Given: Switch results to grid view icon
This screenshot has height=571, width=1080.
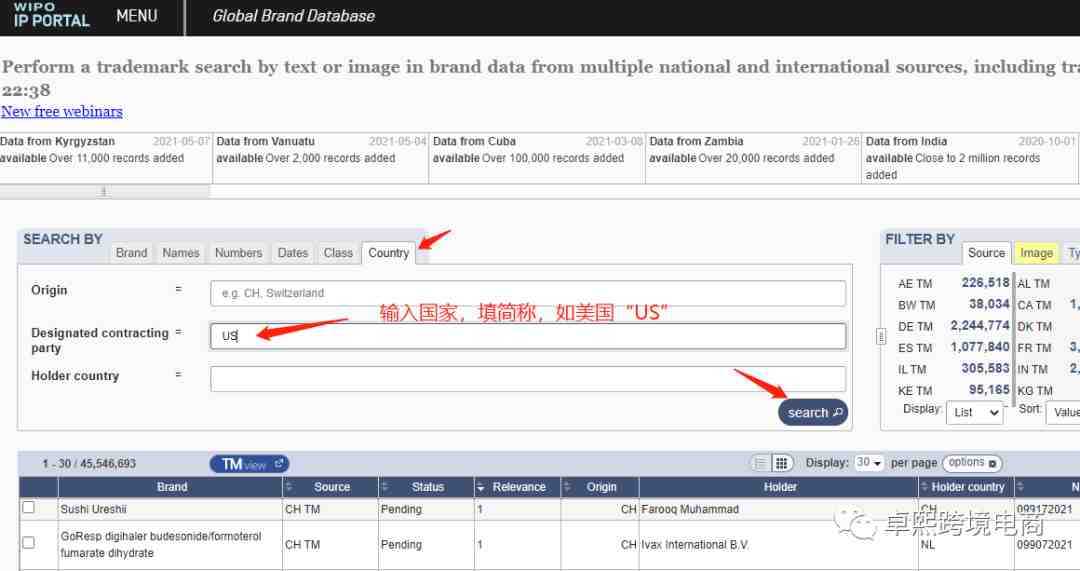Looking at the screenshot, I should coord(783,463).
